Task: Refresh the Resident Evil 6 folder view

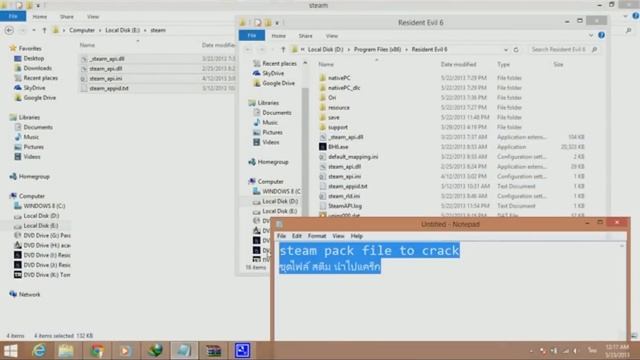Action: (x=516, y=49)
